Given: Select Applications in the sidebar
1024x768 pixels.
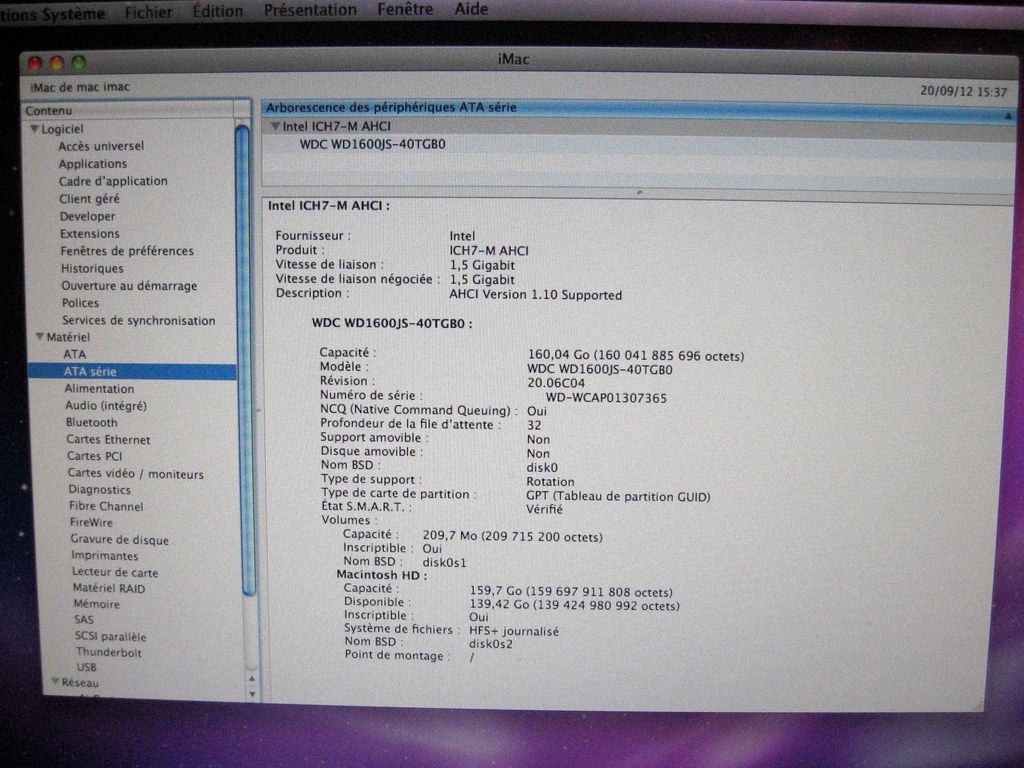Looking at the screenshot, I should 93,164.
